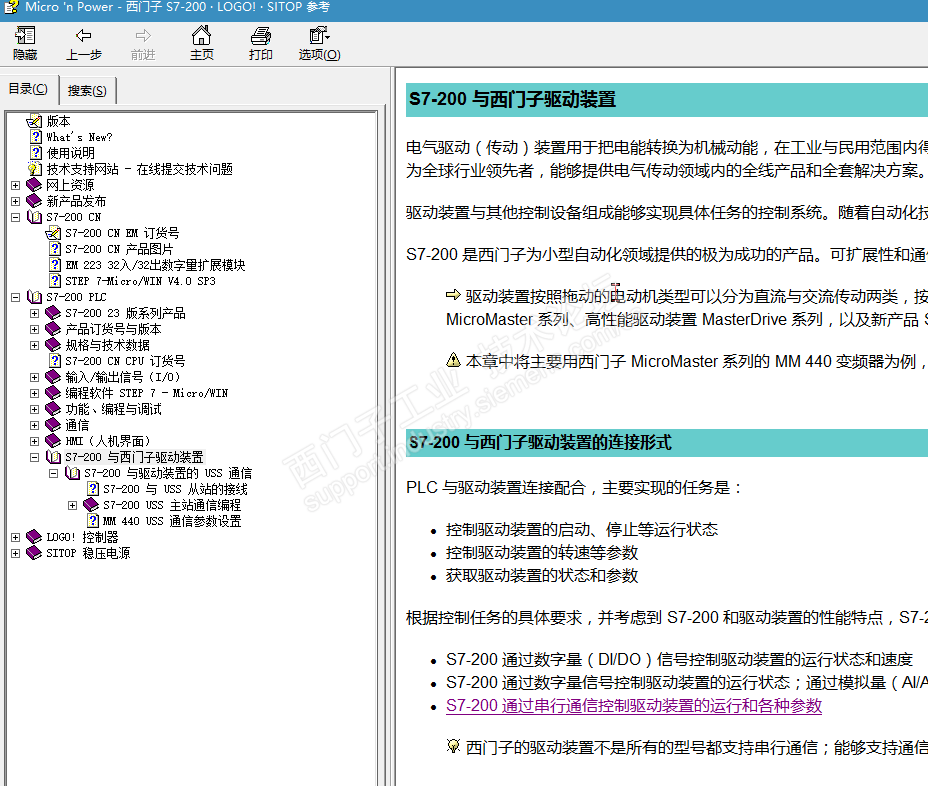Select MM 440 USS 通信参数设置 topic text
This screenshot has width=928, height=786.
click(x=172, y=521)
